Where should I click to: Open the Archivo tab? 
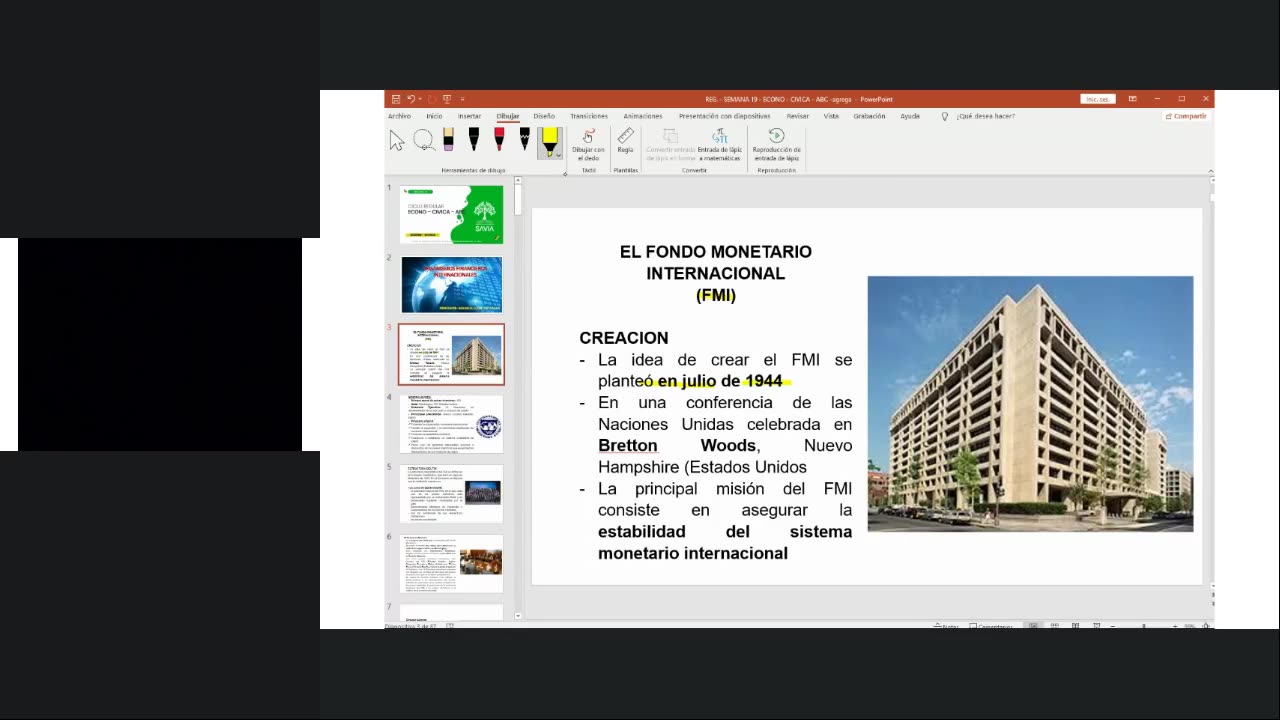399,116
